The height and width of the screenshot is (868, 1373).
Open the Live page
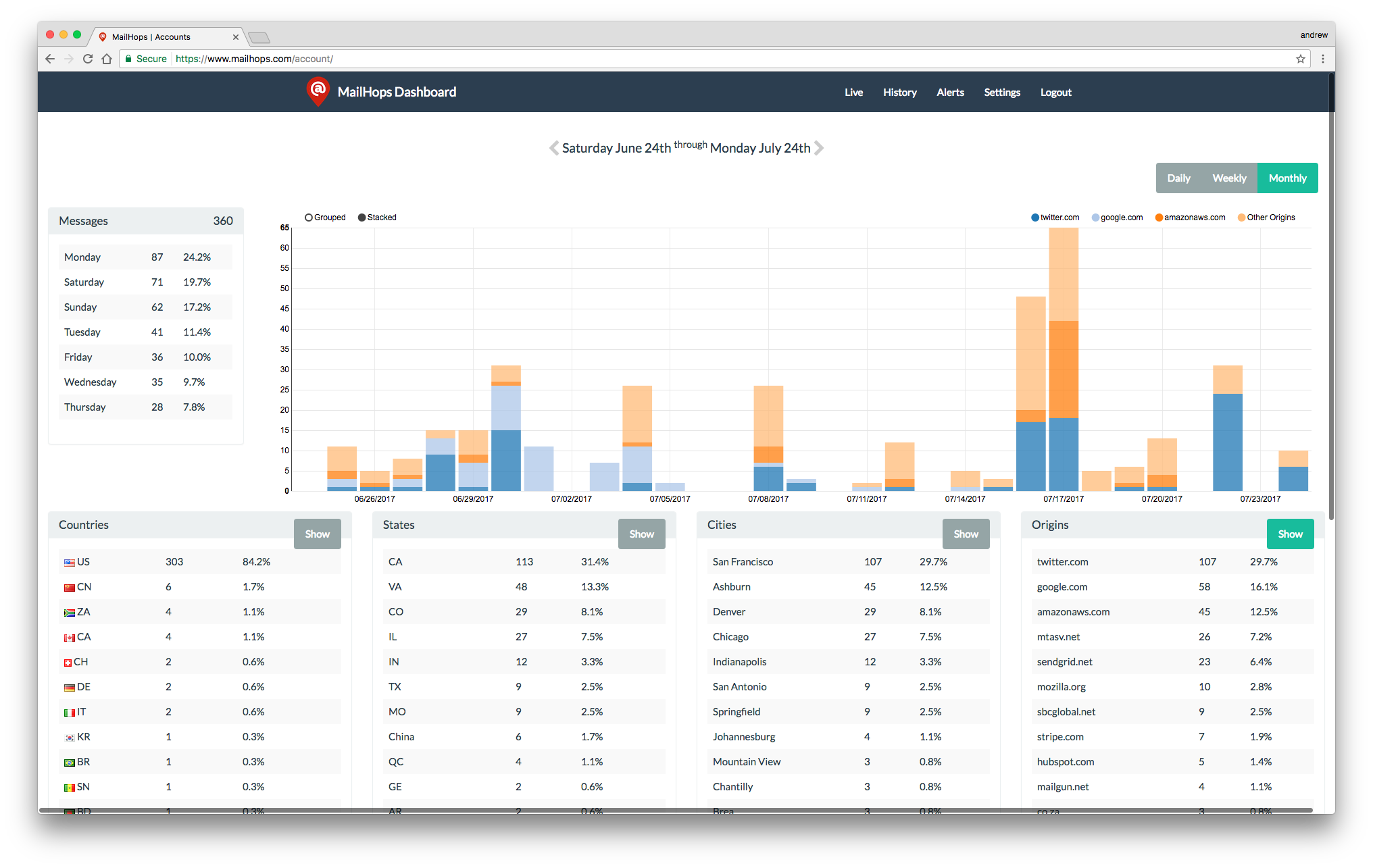click(853, 93)
